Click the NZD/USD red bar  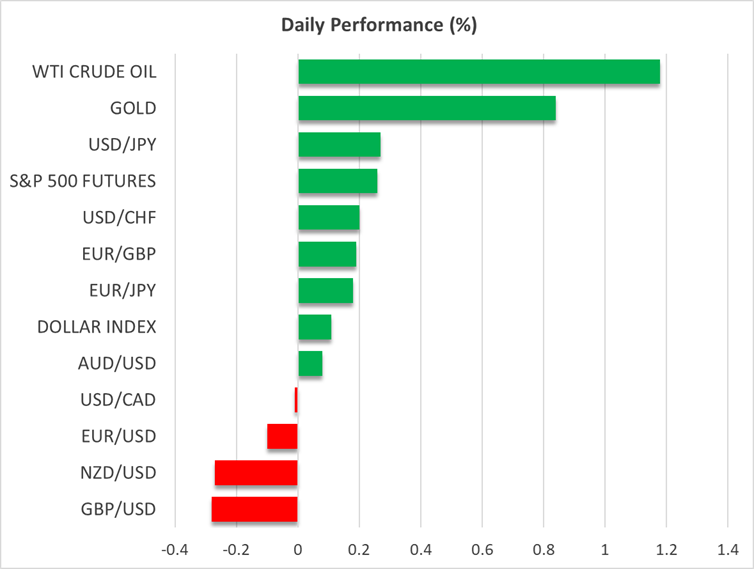coord(256,473)
